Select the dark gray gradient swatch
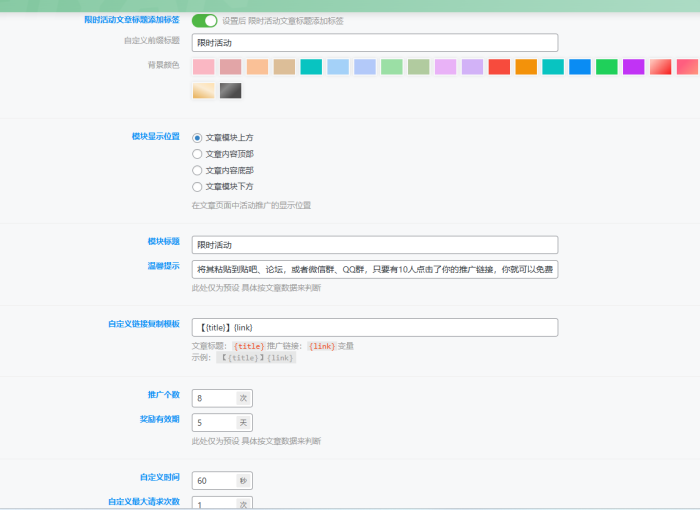The height and width of the screenshot is (510, 700). click(230, 91)
